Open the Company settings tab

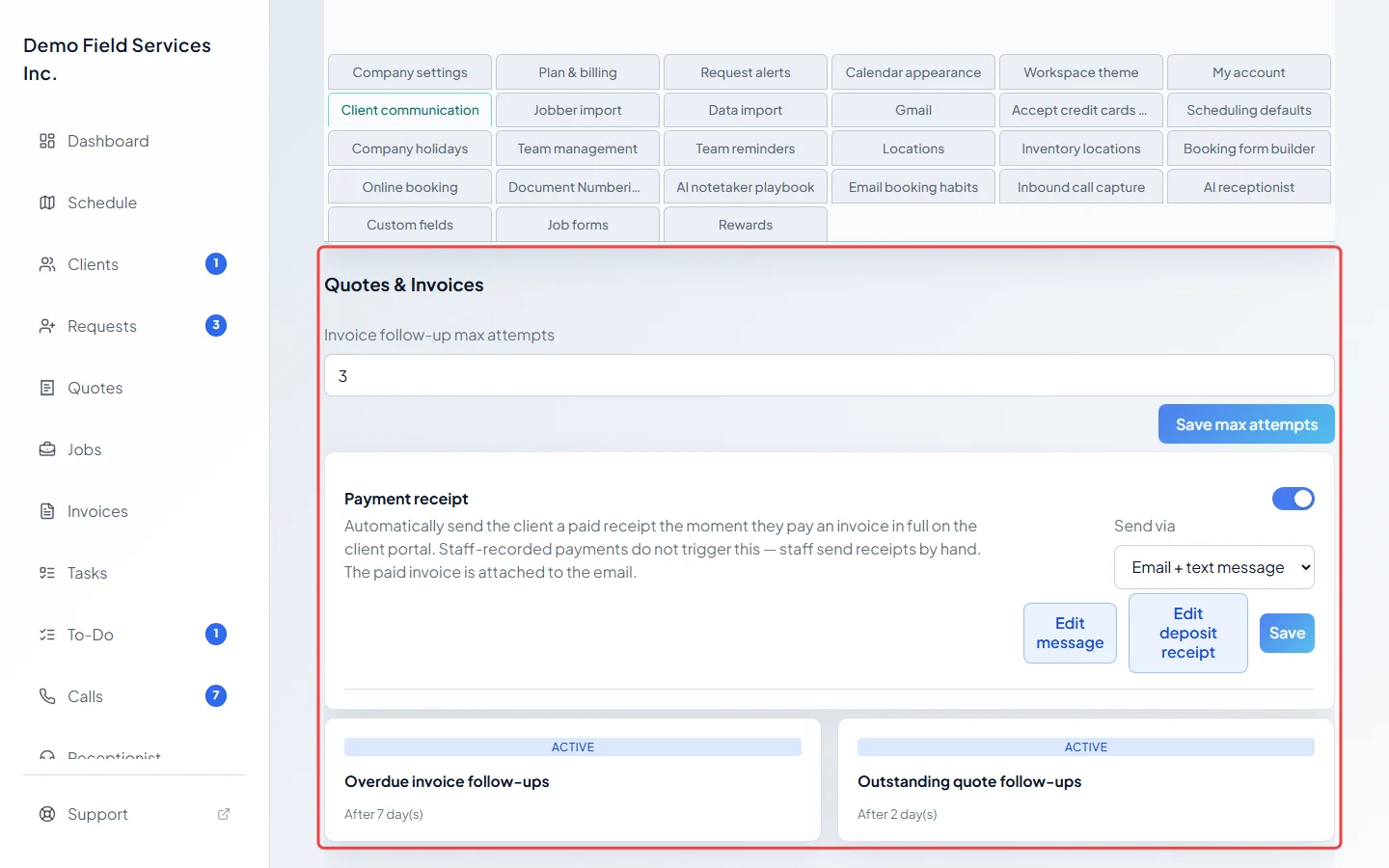coord(410,72)
